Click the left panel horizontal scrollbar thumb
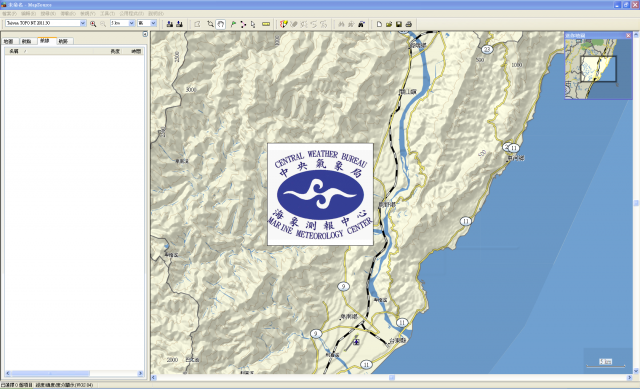The image size is (640, 389). (50, 373)
